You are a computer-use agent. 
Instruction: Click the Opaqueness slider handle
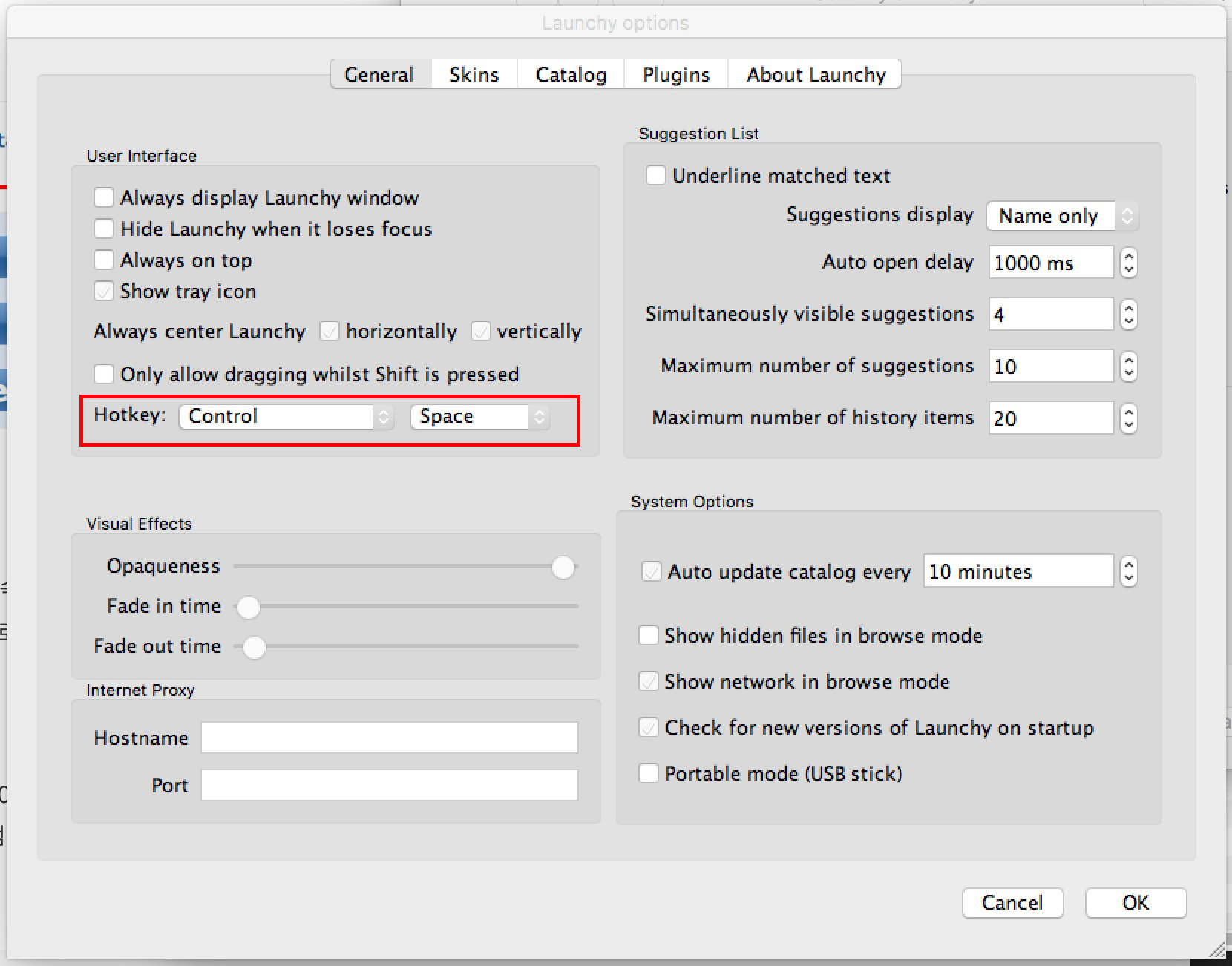tap(563, 568)
